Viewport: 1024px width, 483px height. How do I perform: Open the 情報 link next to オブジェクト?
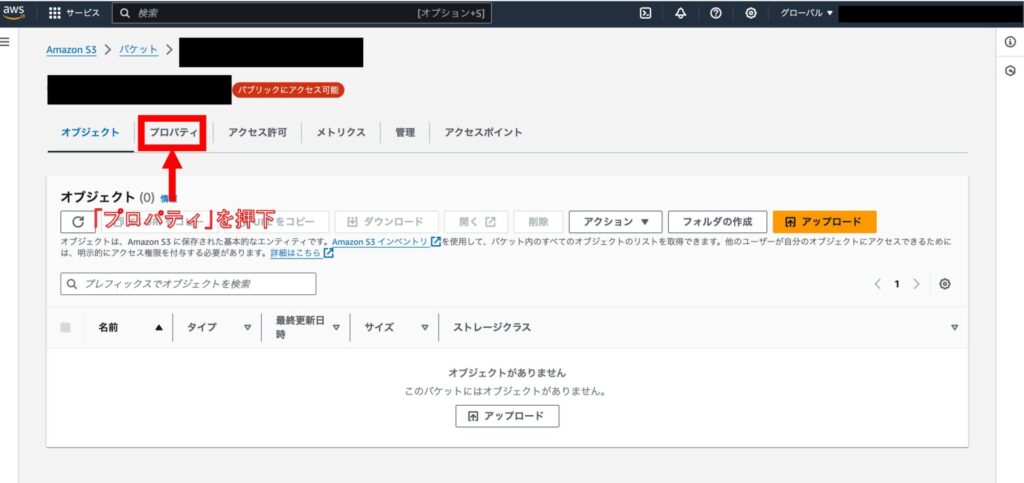(168, 198)
